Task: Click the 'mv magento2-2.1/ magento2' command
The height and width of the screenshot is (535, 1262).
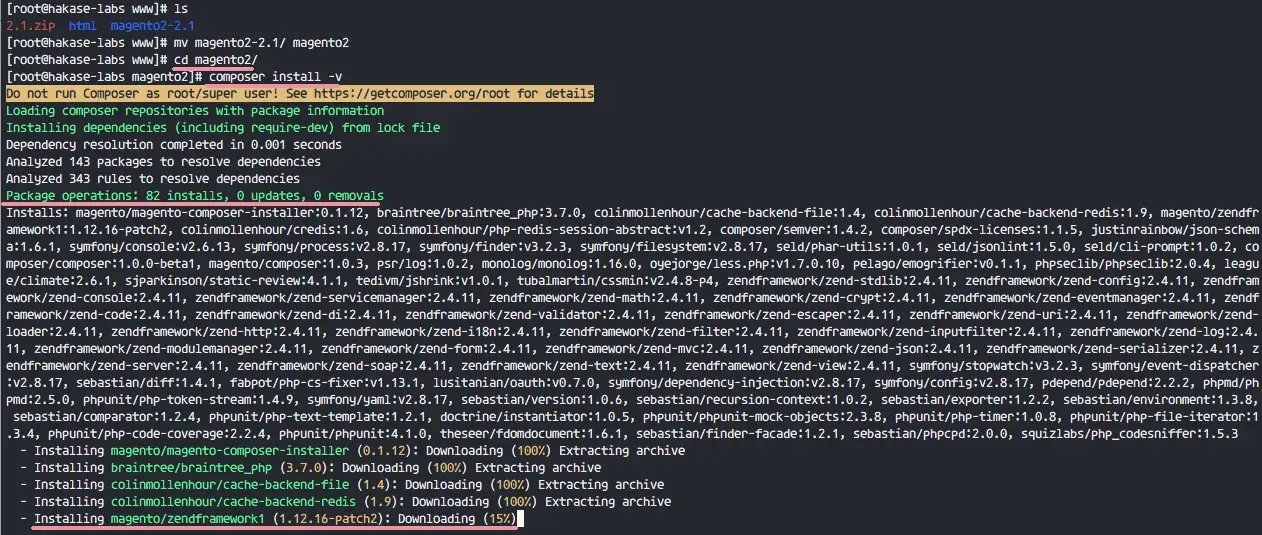Action: [262, 42]
